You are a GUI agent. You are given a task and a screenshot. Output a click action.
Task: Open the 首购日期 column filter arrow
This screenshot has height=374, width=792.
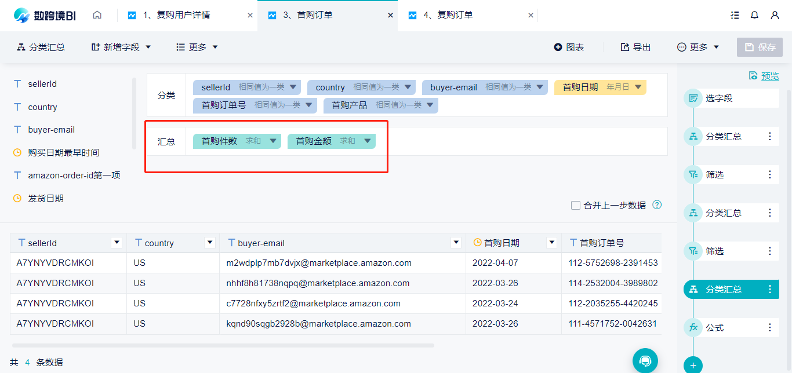pyautogui.click(x=552, y=243)
